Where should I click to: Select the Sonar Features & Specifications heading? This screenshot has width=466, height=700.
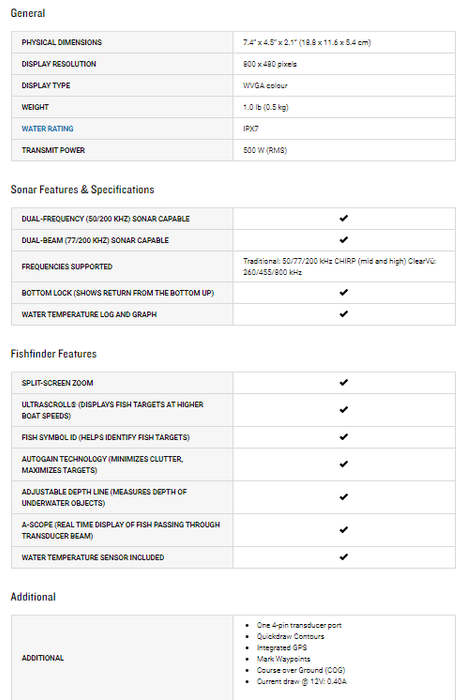point(83,190)
